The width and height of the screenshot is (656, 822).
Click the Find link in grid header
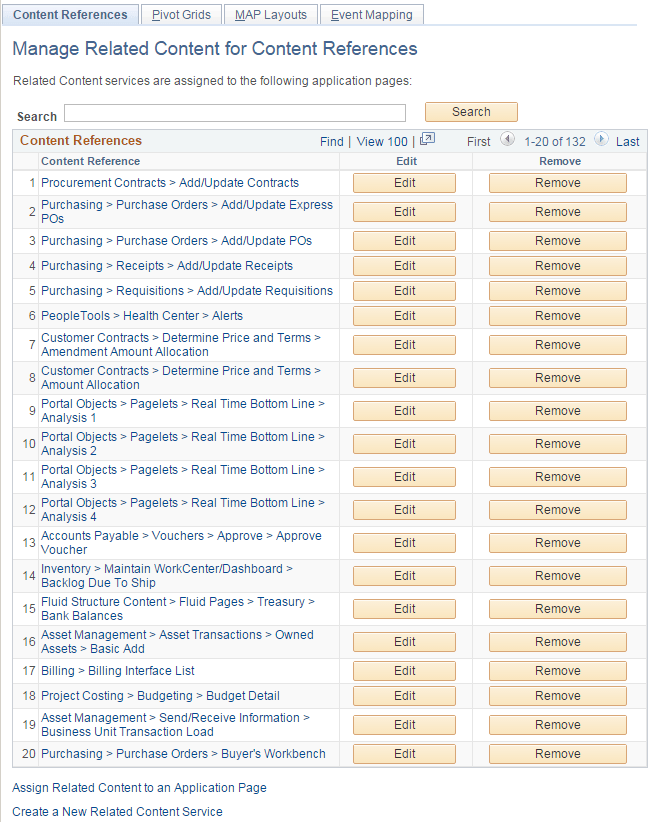click(x=331, y=142)
